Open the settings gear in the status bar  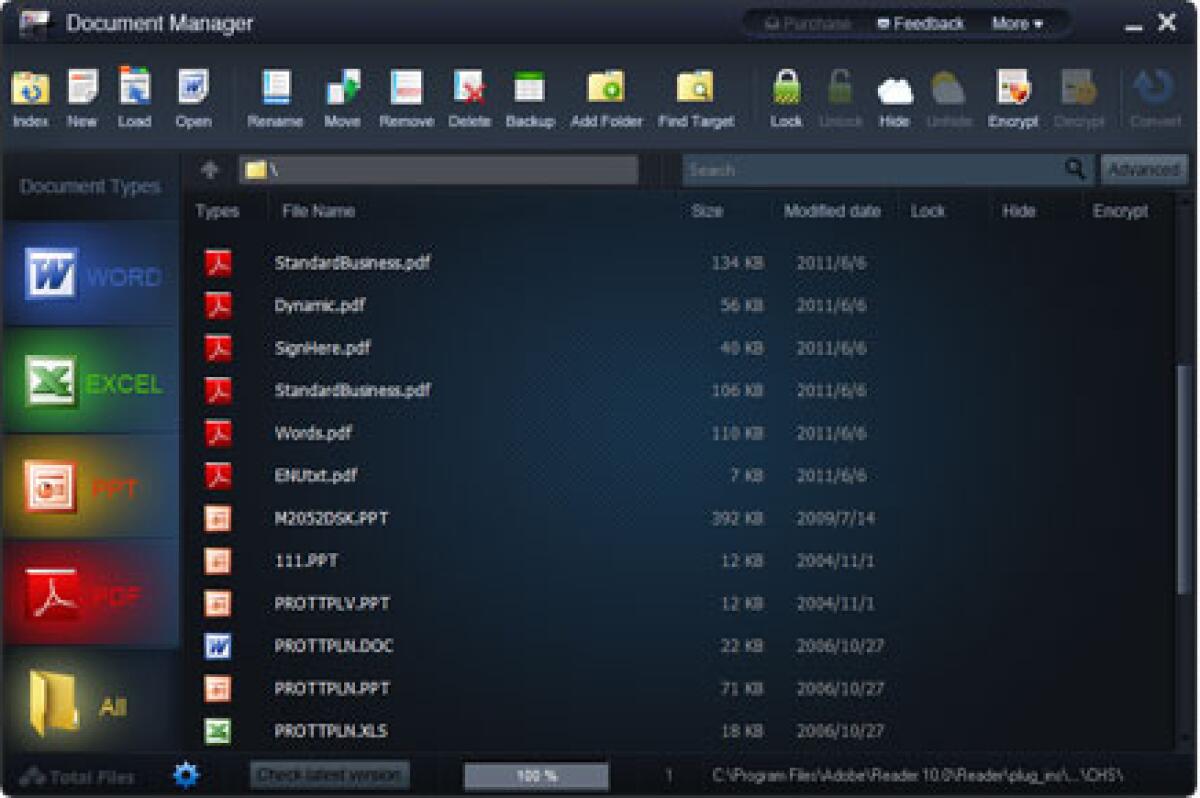(185, 774)
